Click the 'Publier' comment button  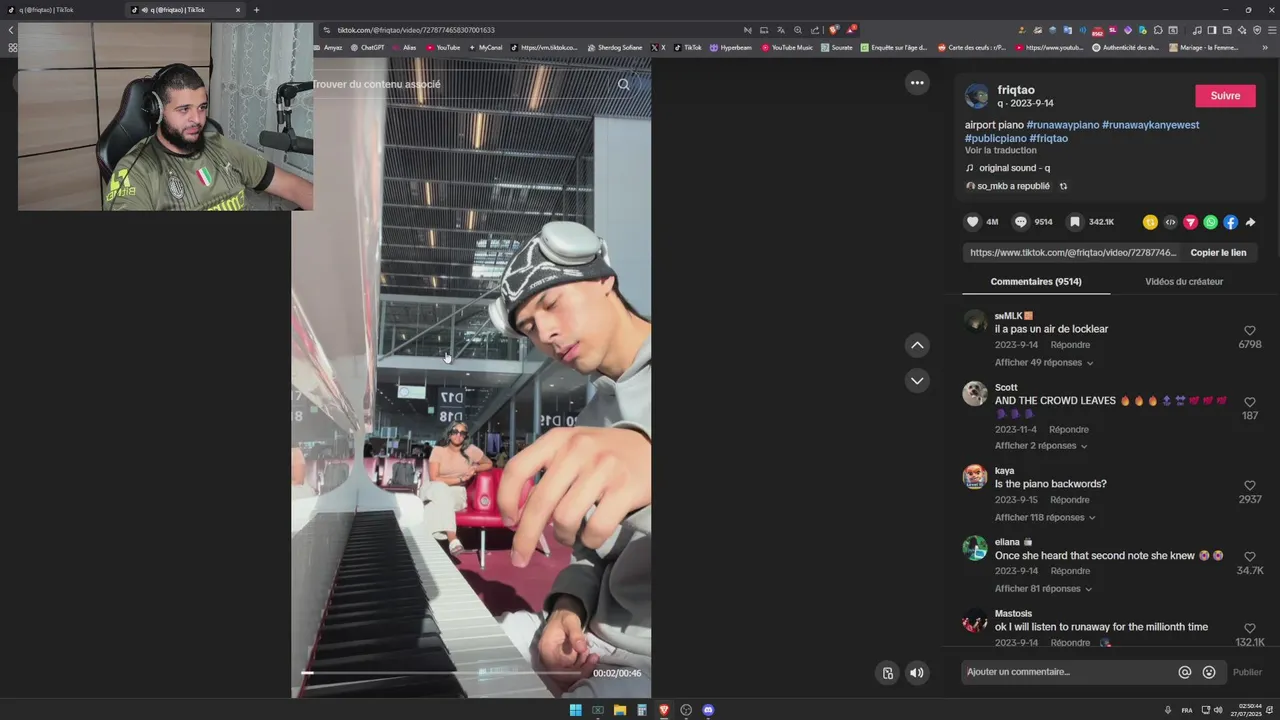[x=1247, y=672]
